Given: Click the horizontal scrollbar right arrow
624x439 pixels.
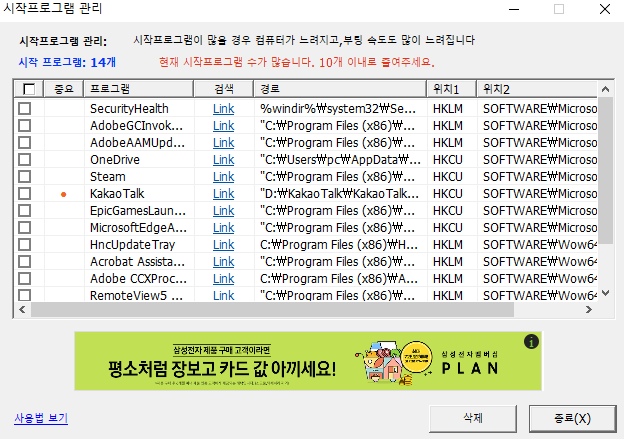Looking at the screenshot, I should coord(589,309).
